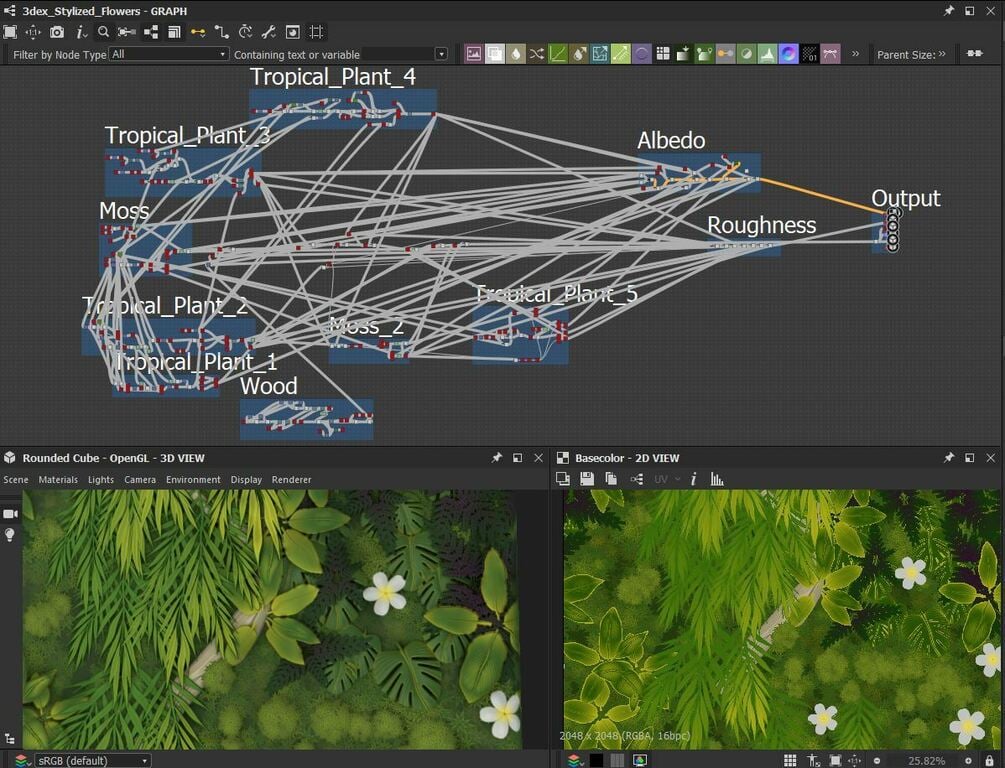Open the graph info display options
Screen dimensions: 1005x768
tap(81, 32)
